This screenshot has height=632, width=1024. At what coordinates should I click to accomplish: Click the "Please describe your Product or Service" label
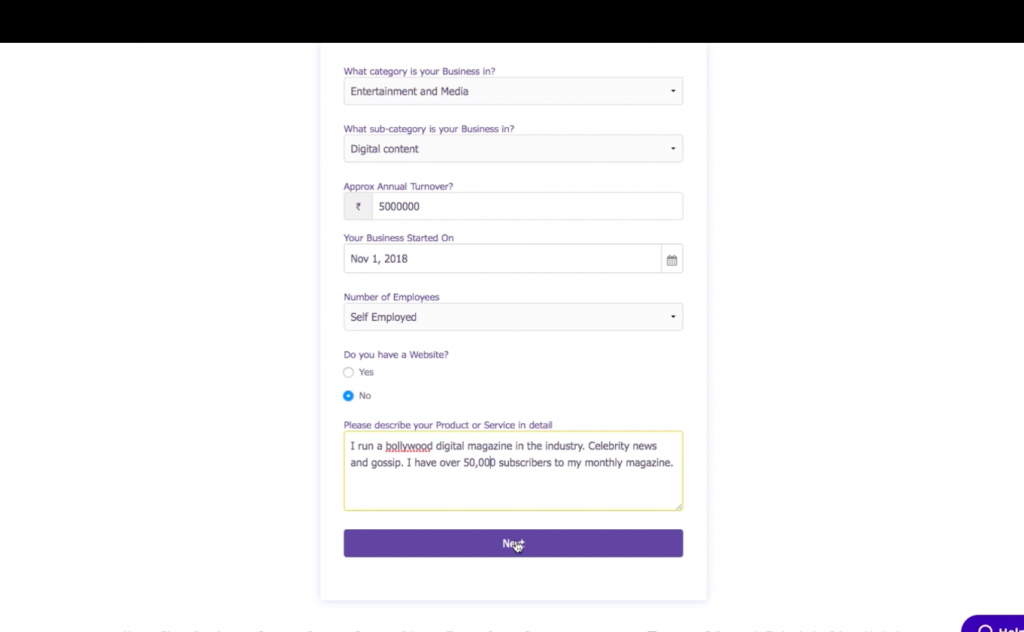[448, 425]
